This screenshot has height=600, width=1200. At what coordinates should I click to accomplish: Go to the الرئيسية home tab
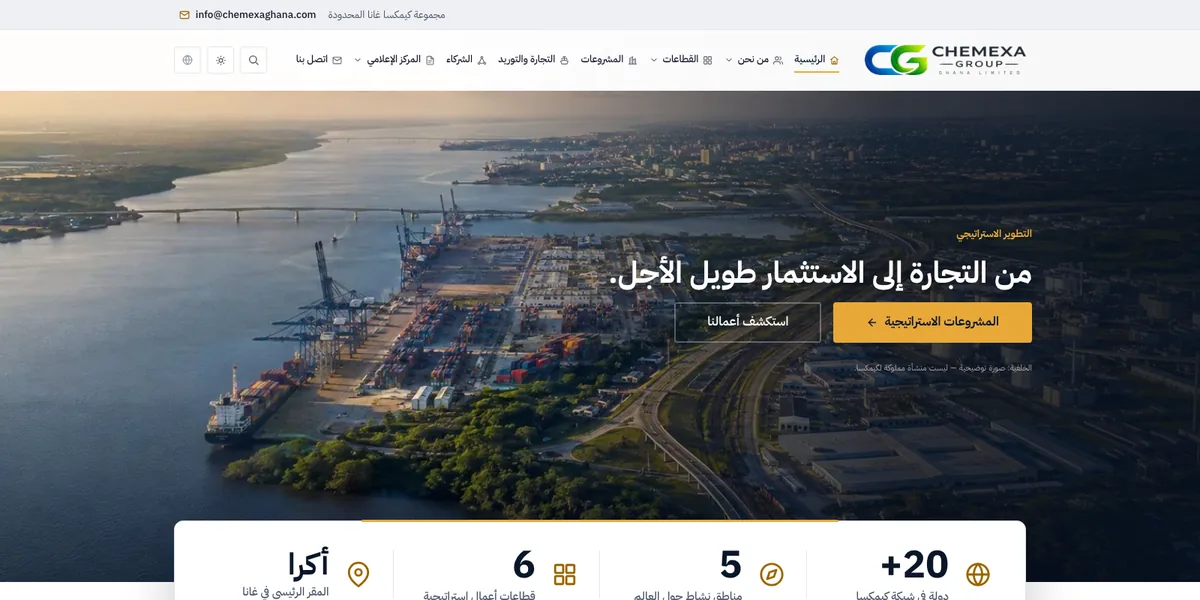tap(817, 60)
